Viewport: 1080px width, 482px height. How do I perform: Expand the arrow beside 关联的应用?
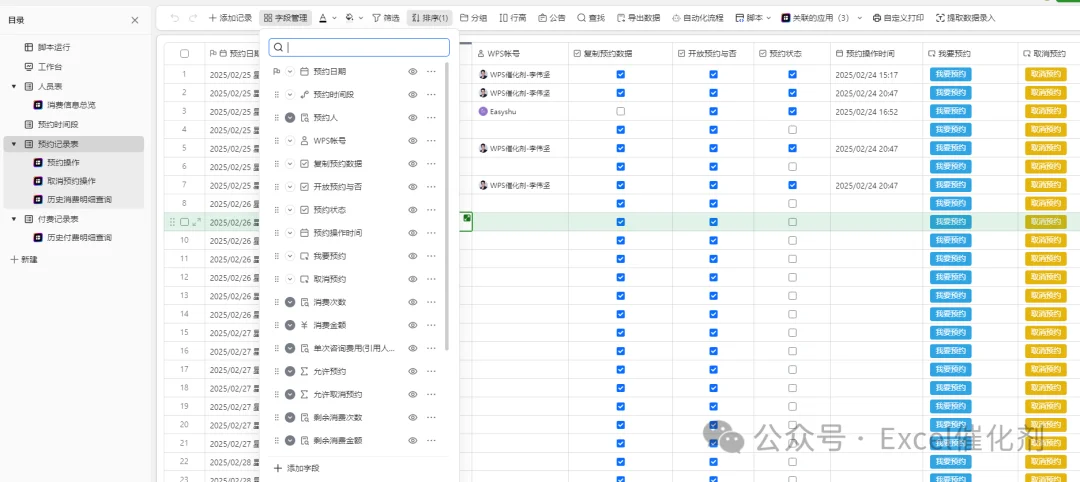click(x=860, y=18)
